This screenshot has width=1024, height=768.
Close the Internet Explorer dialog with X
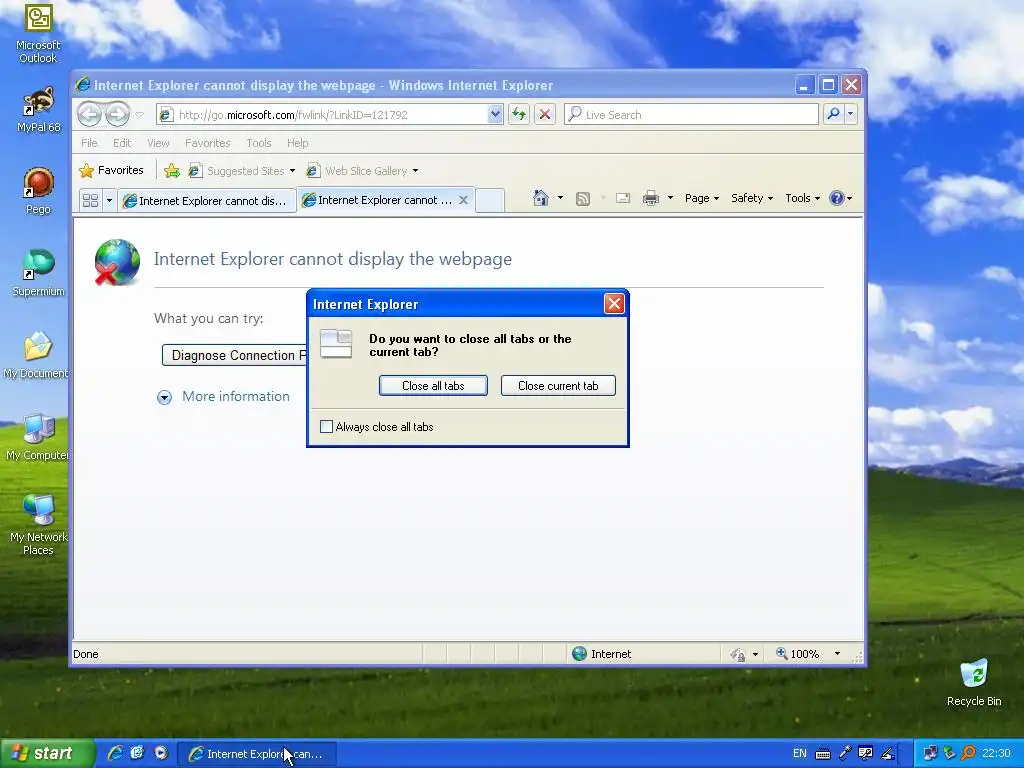coord(614,304)
